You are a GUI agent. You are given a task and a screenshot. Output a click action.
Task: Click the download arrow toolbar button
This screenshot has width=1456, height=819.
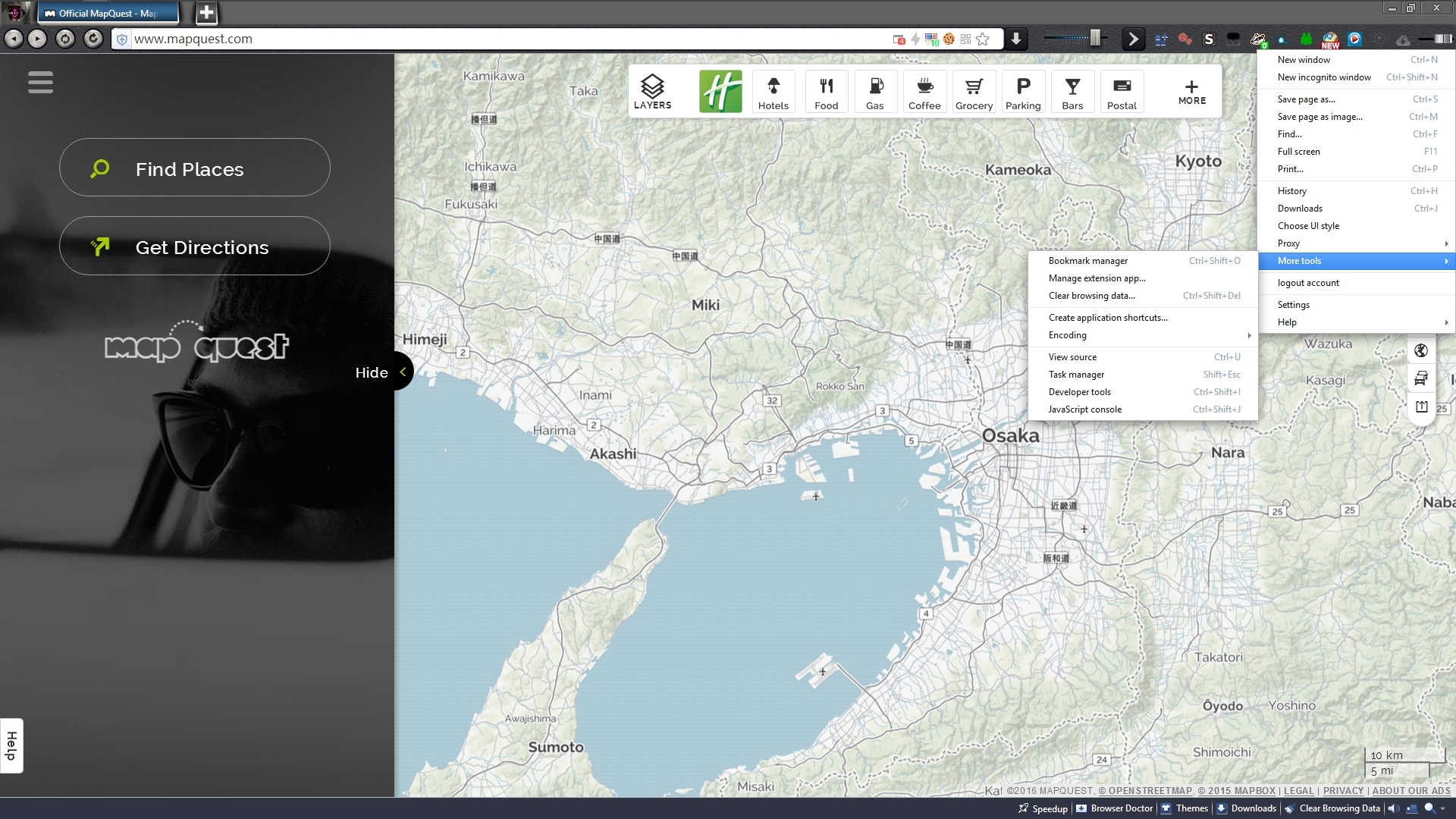(x=1016, y=39)
